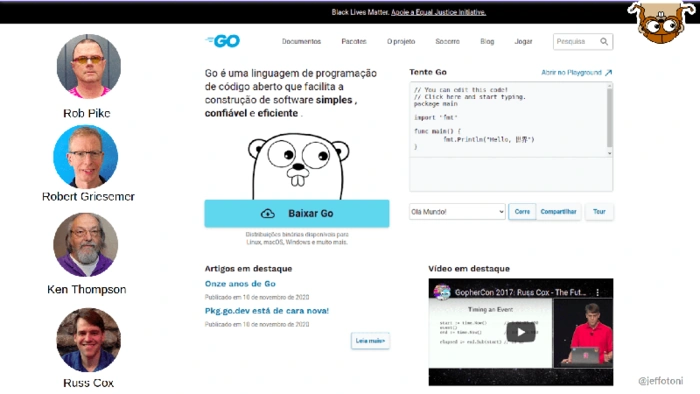Click the cartoon gopher in top corner

[661, 22]
